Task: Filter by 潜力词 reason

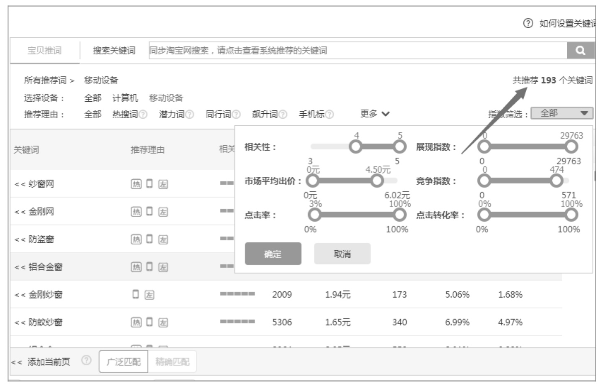Action: 172,114
